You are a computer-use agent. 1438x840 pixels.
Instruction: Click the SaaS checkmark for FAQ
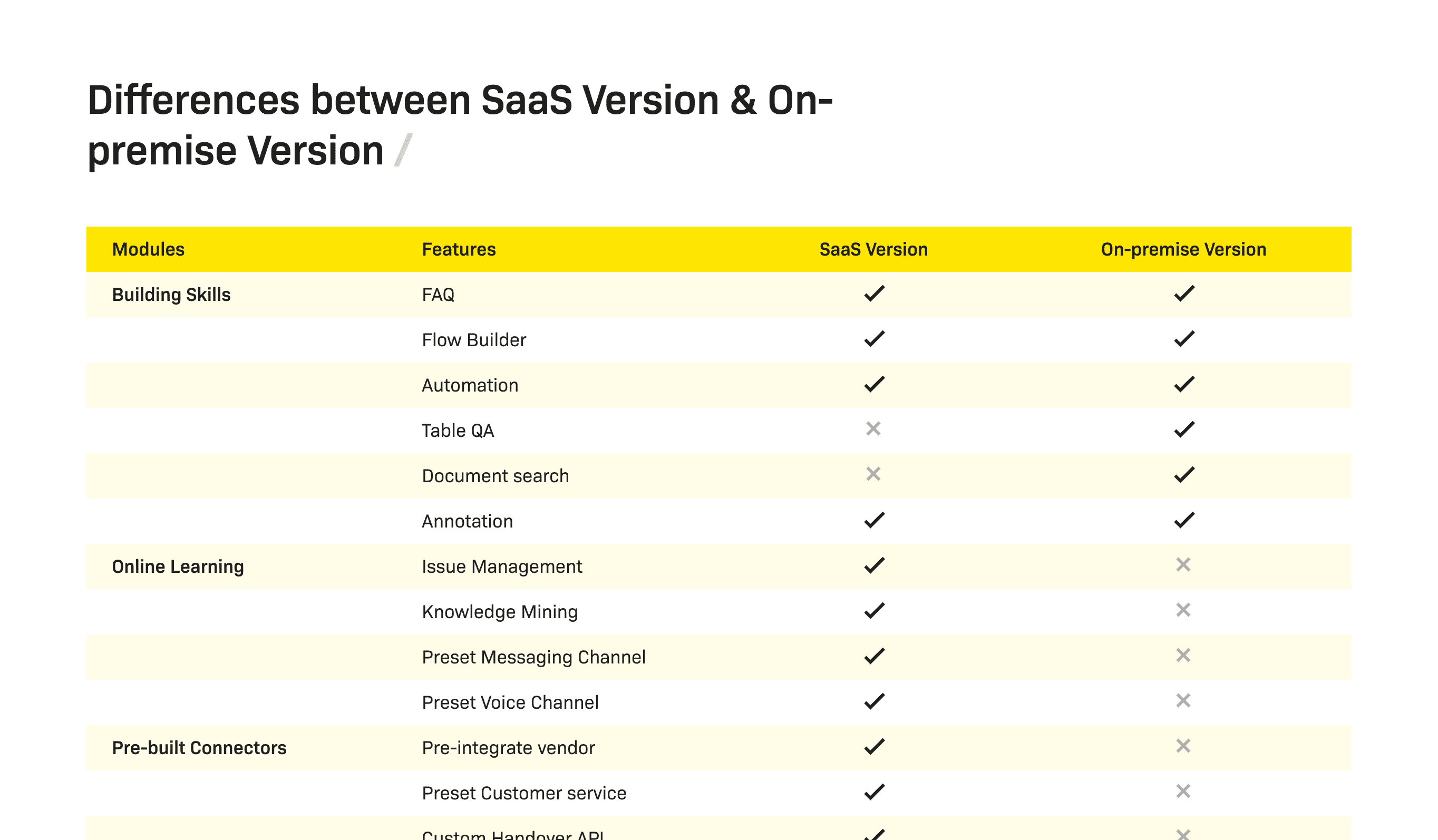pos(874,294)
